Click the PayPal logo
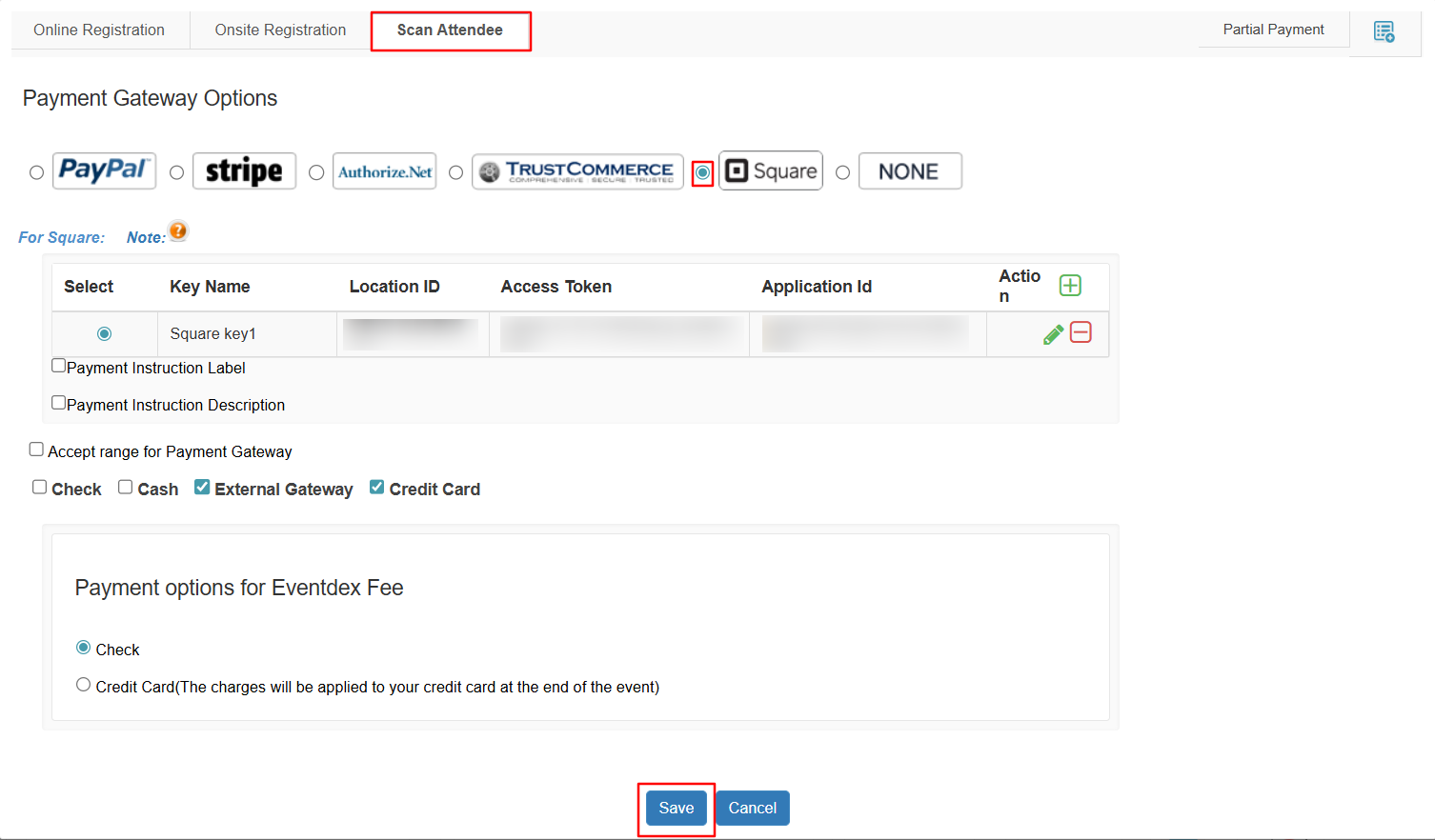Viewport: 1435px width, 840px height. click(x=104, y=171)
